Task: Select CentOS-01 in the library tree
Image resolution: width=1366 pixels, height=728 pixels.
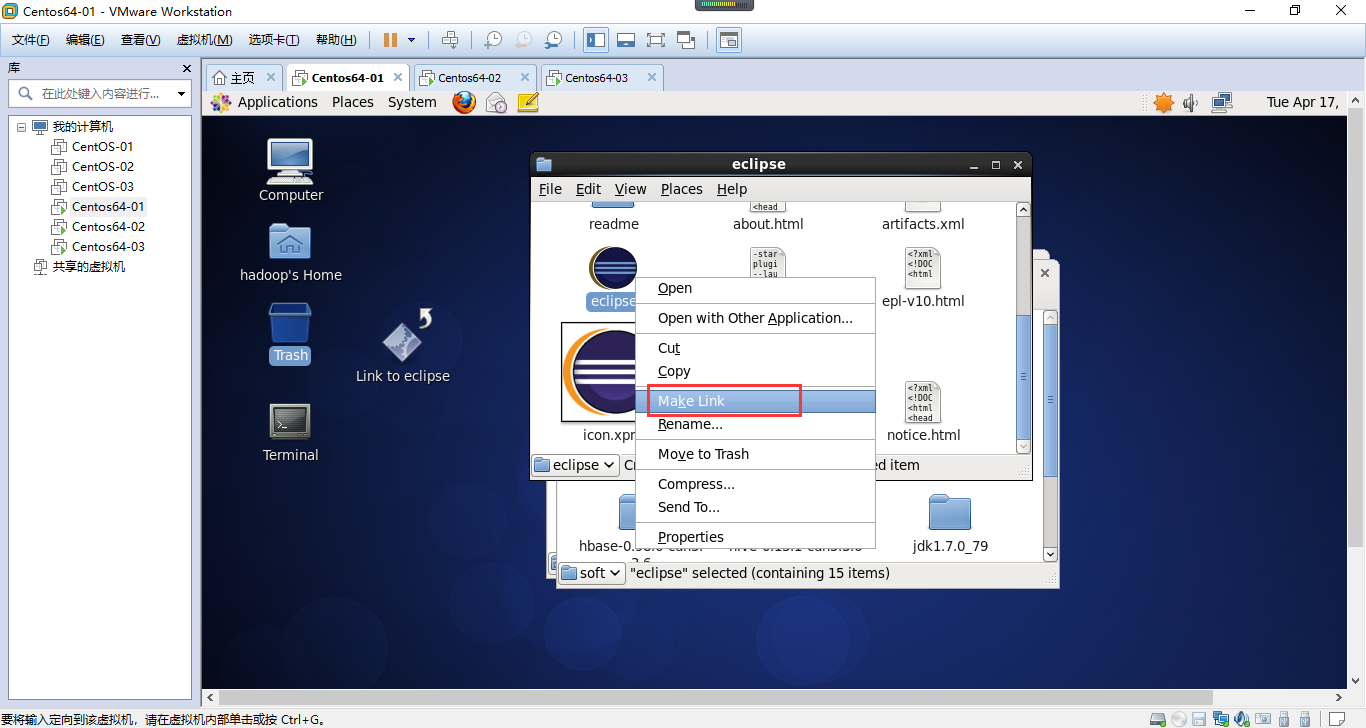Action: coord(102,147)
